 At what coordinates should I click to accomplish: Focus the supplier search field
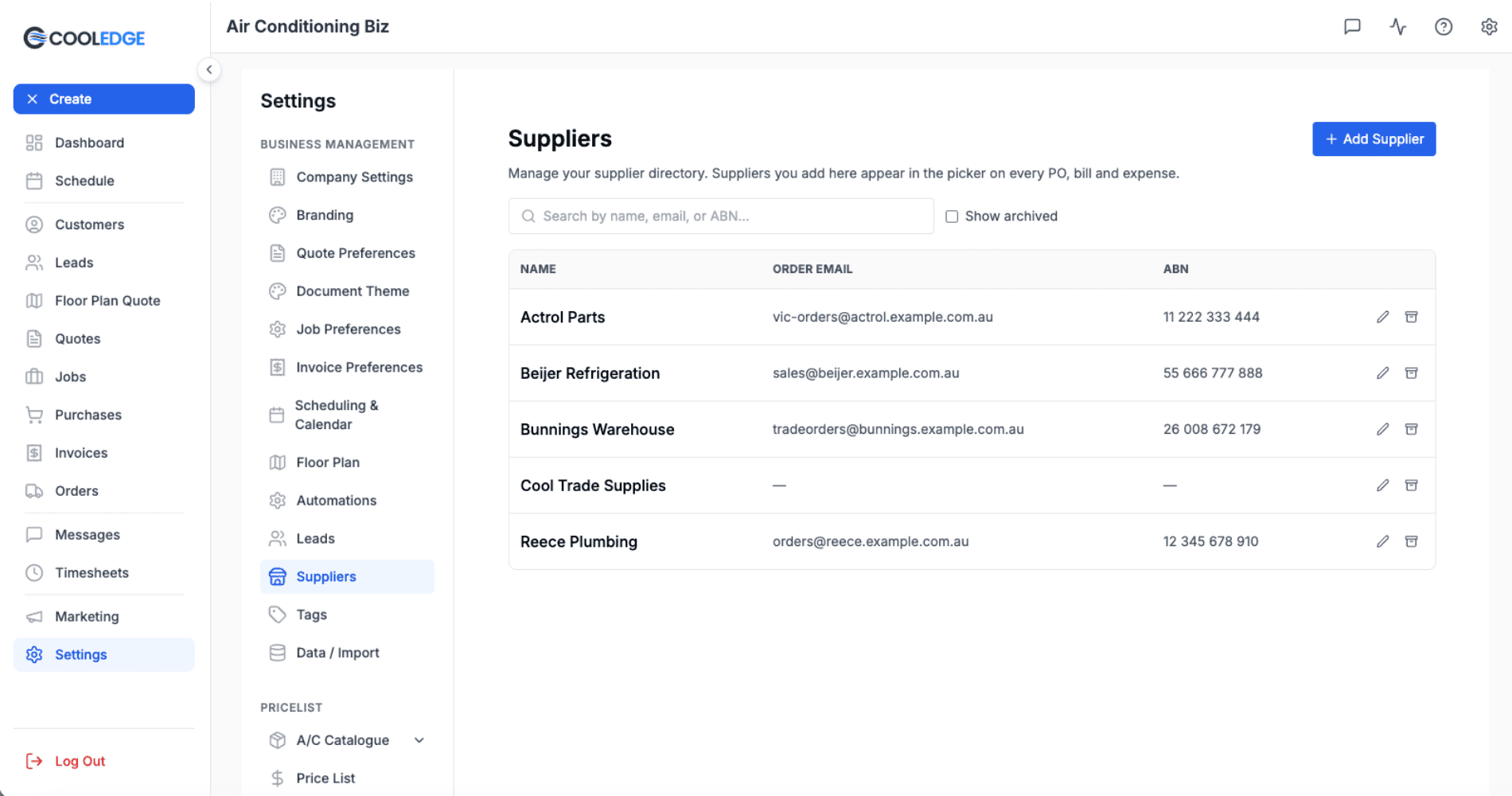tap(721, 216)
